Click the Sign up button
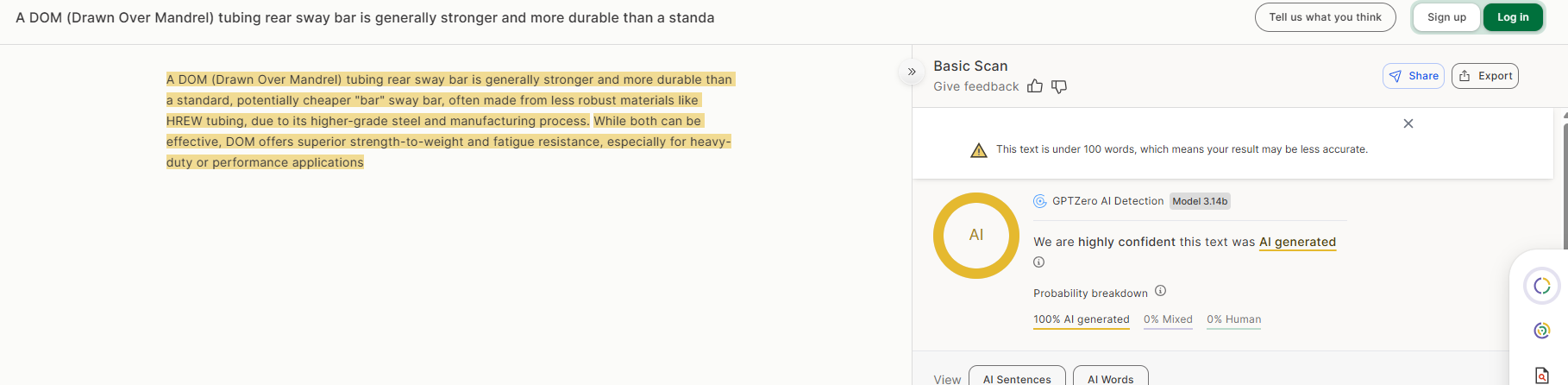This screenshot has width=1568, height=385. [1446, 17]
